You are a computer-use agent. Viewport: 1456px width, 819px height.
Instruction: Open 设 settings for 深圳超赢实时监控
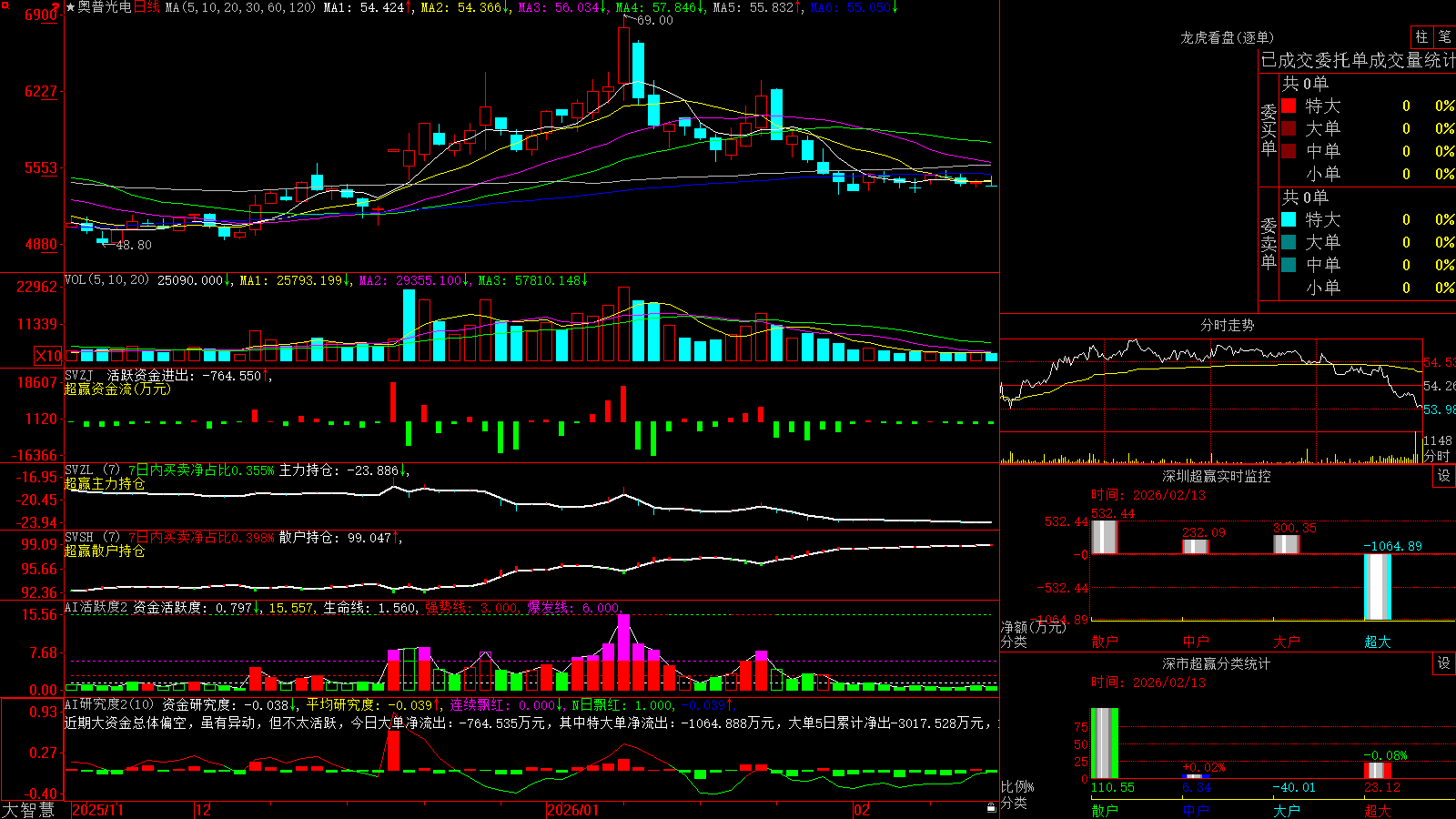coord(1444,476)
